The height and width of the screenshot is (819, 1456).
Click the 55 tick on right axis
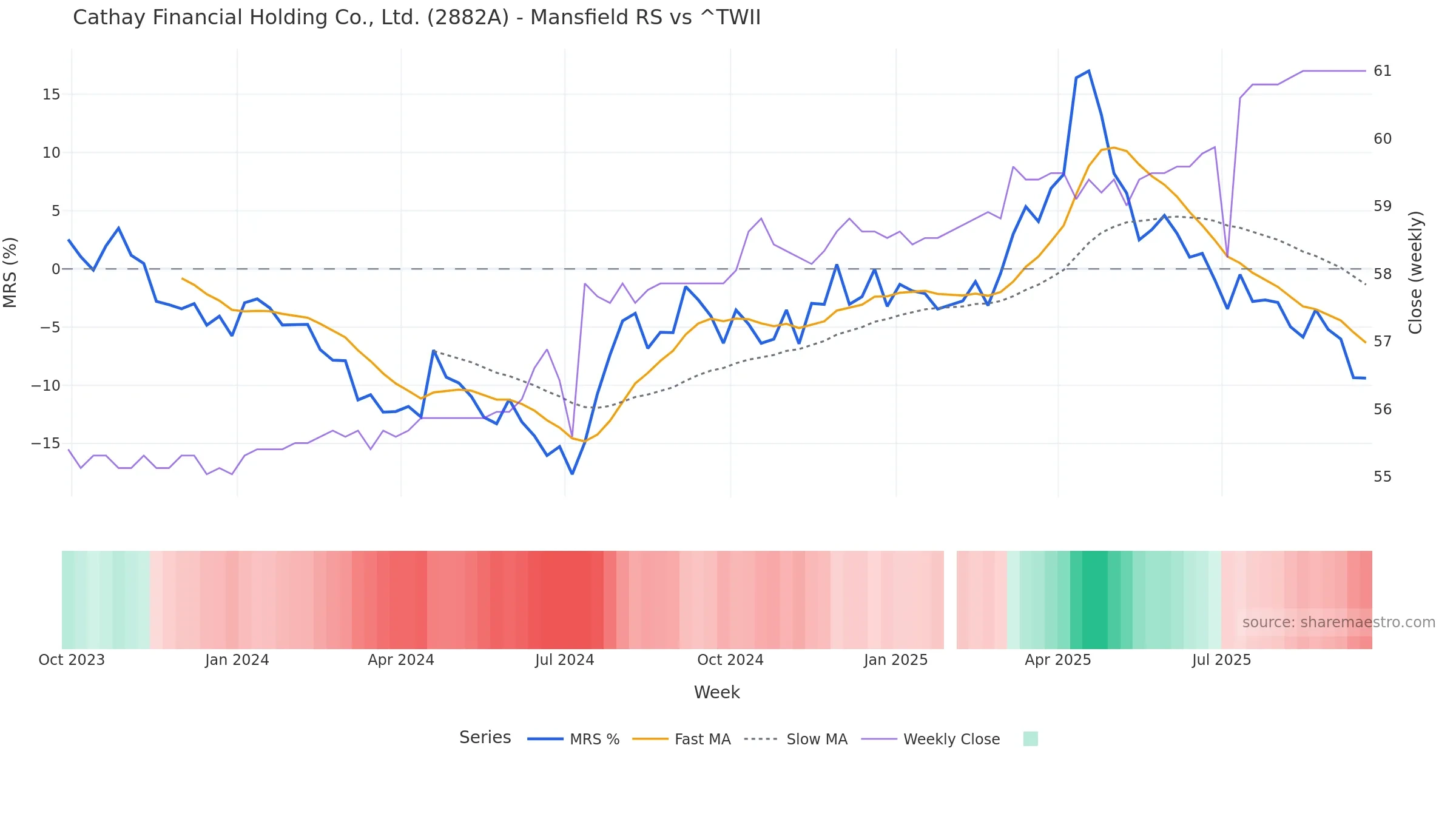[x=1383, y=477]
